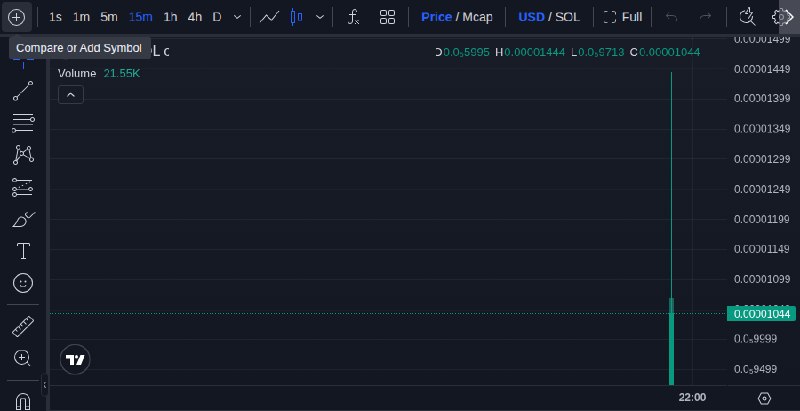The height and width of the screenshot is (411, 800).
Task: Select the ruler measure tool
Action: [x=23, y=326]
